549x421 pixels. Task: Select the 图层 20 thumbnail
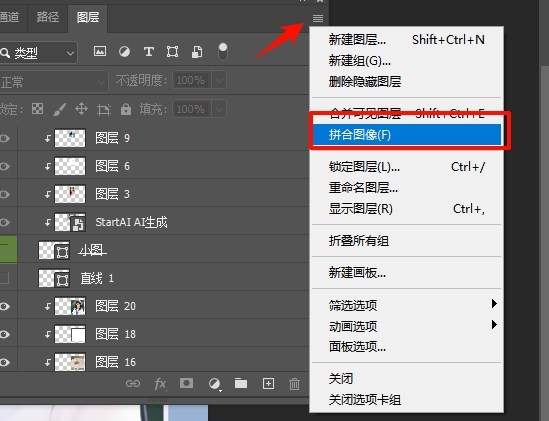coord(70,306)
